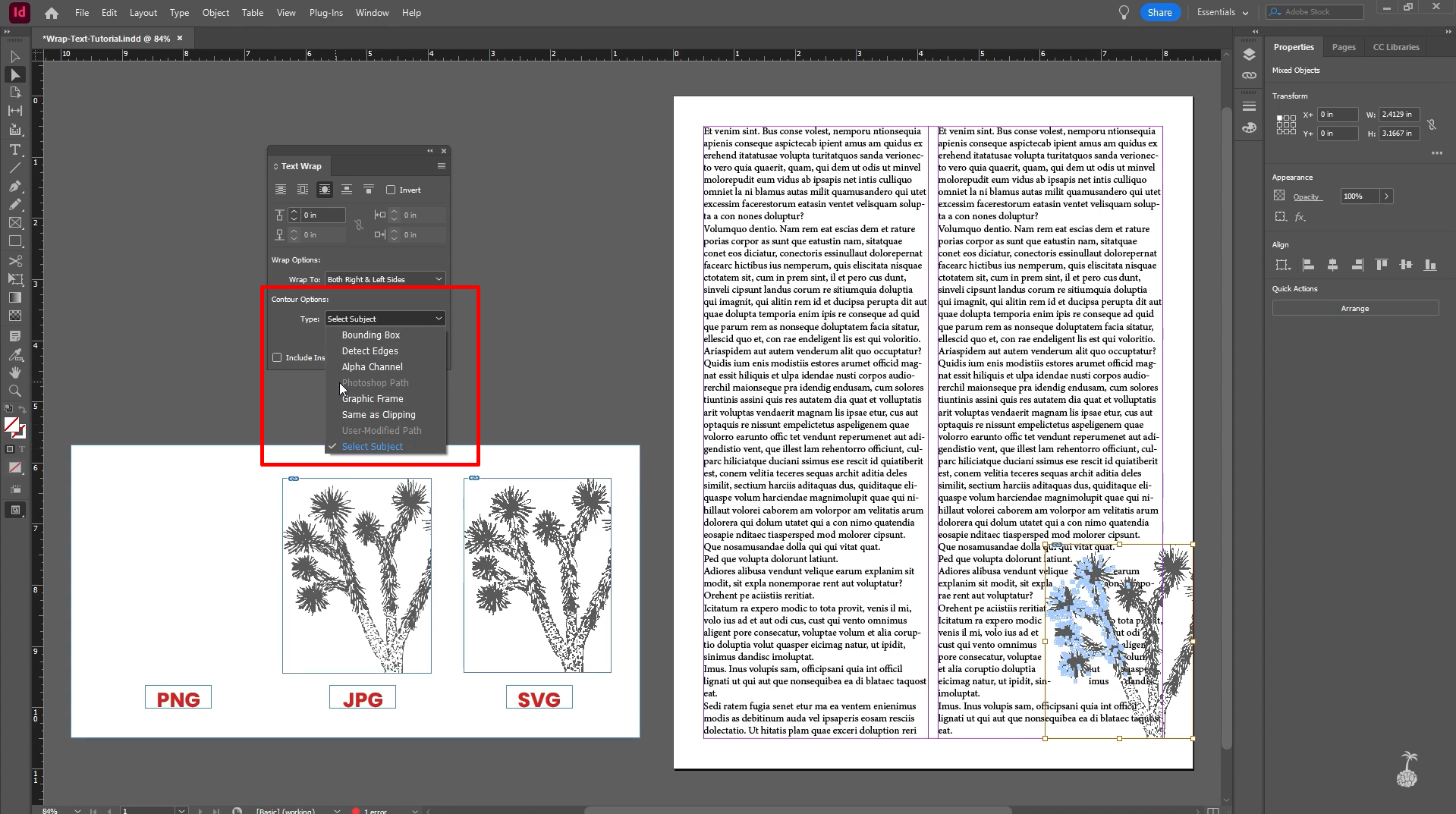1456x814 pixels.
Task: Select the Hand tool
Action: (15, 372)
